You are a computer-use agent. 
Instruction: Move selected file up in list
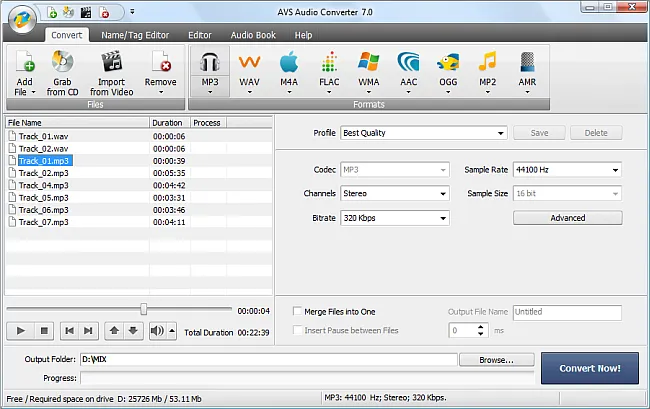pyautogui.click(x=114, y=331)
